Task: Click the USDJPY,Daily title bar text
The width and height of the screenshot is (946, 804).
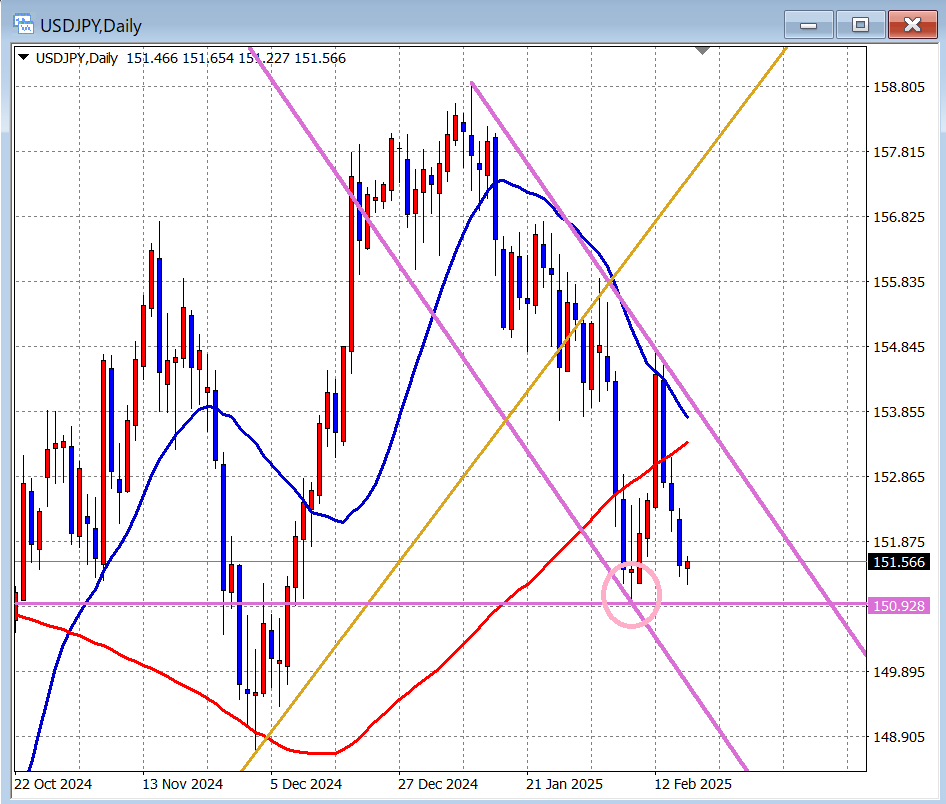Action: pos(93,24)
